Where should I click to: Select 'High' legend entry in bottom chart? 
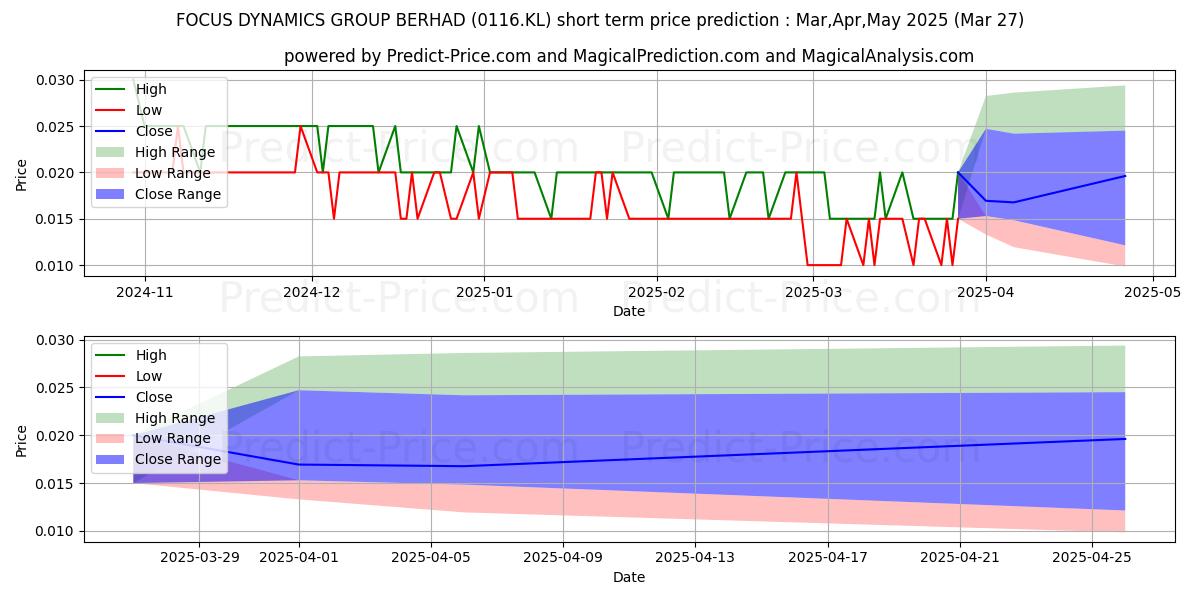point(151,355)
